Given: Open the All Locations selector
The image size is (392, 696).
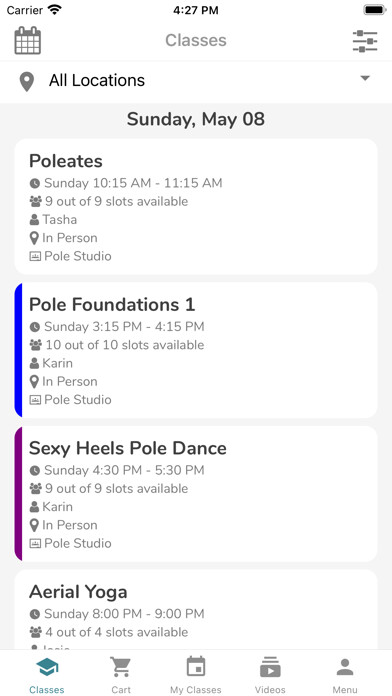Looking at the screenshot, I should (196, 82).
